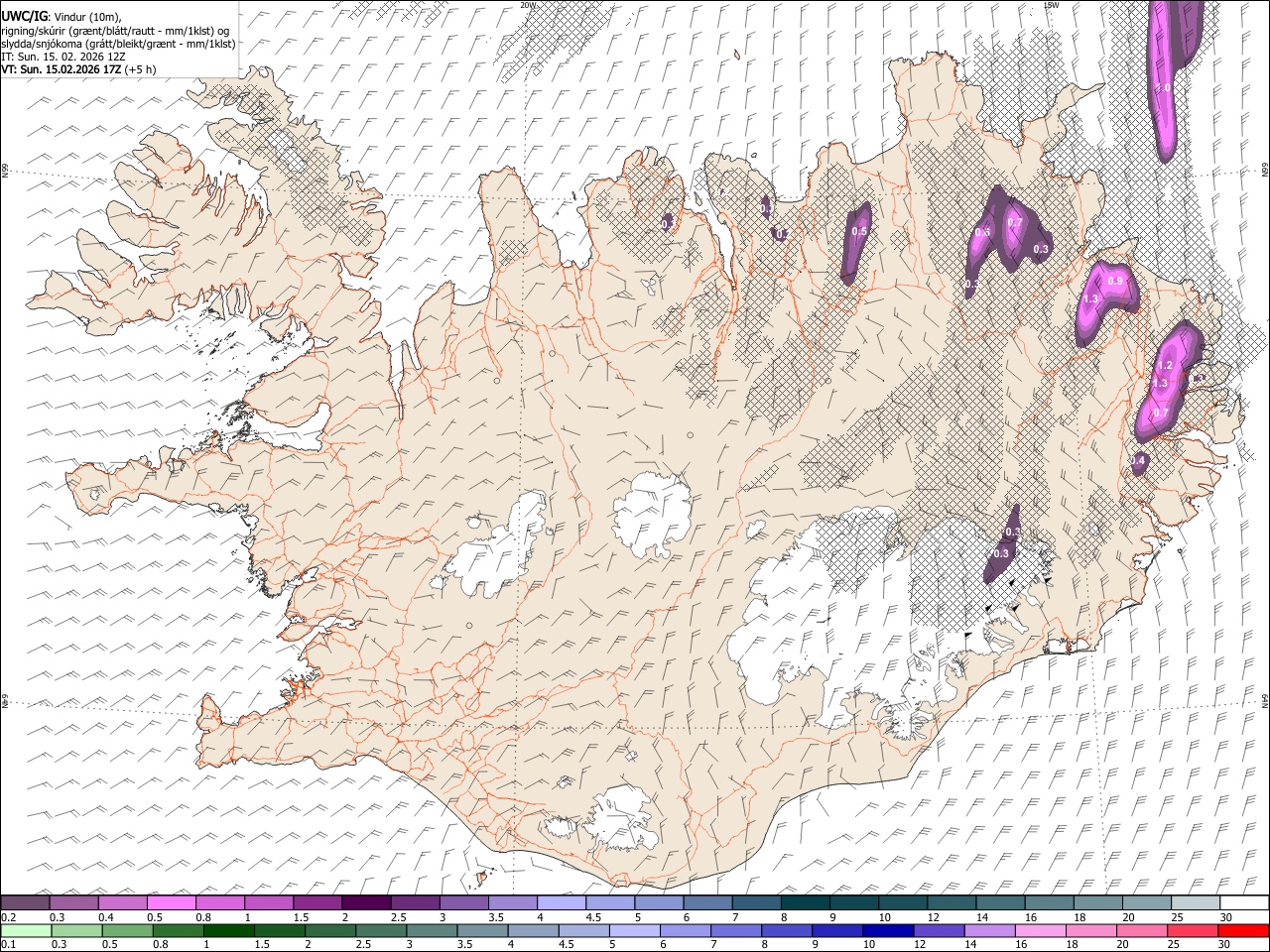This screenshot has height=952, width=1270.
Task: Click the '15W' longitude label
Action: click(1052, 5)
